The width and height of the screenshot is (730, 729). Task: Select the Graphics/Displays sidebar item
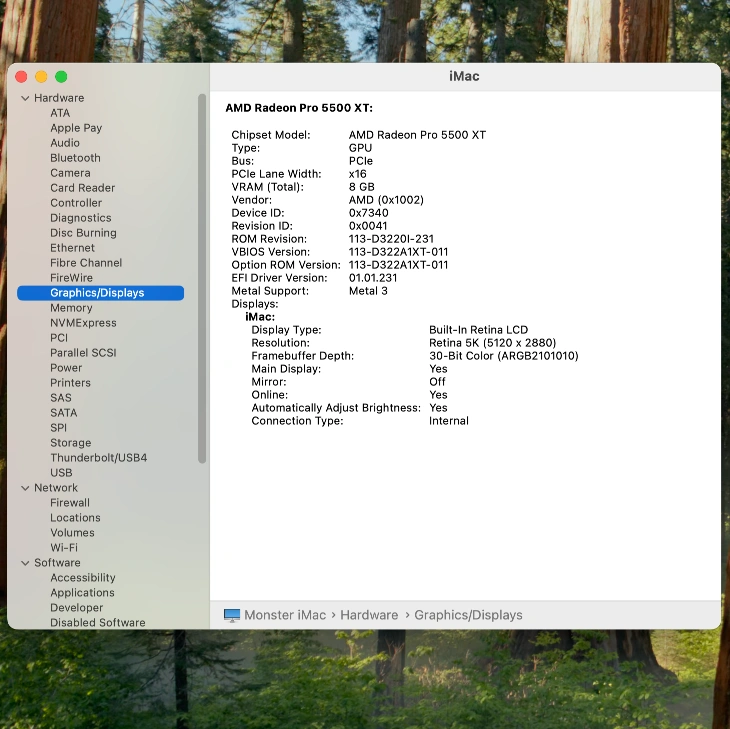click(x=97, y=293)
